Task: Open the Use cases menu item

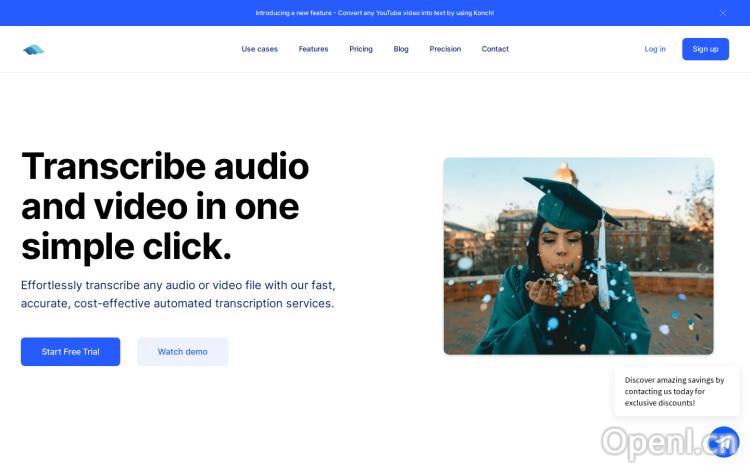Action: coord(259,49)
